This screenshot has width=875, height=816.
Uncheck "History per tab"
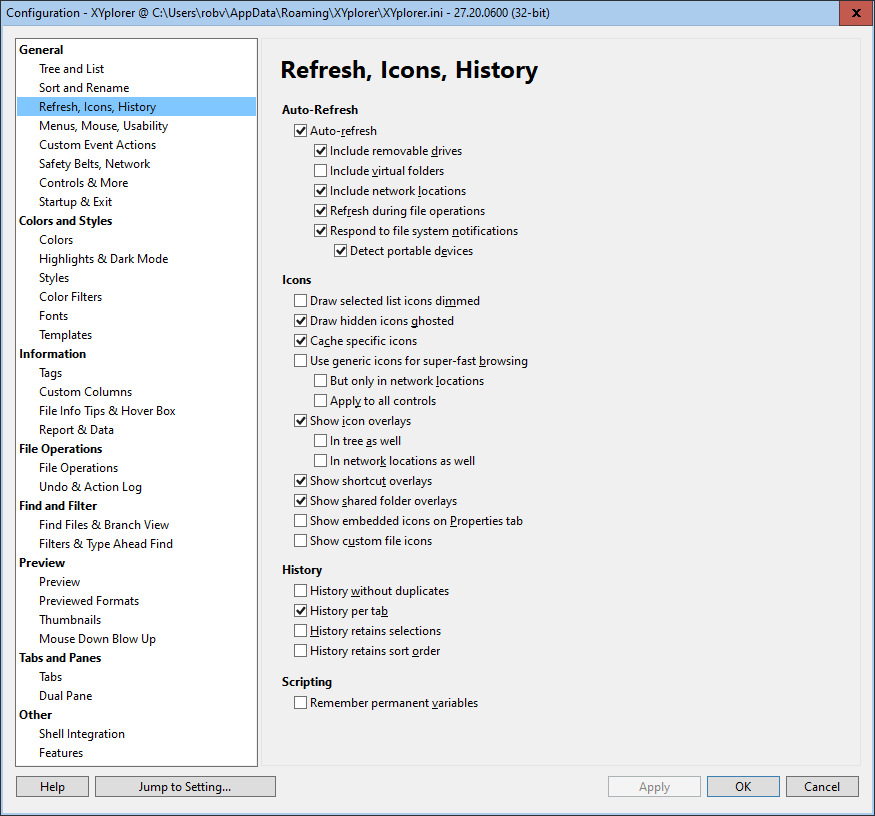click(x=300, y=610)
